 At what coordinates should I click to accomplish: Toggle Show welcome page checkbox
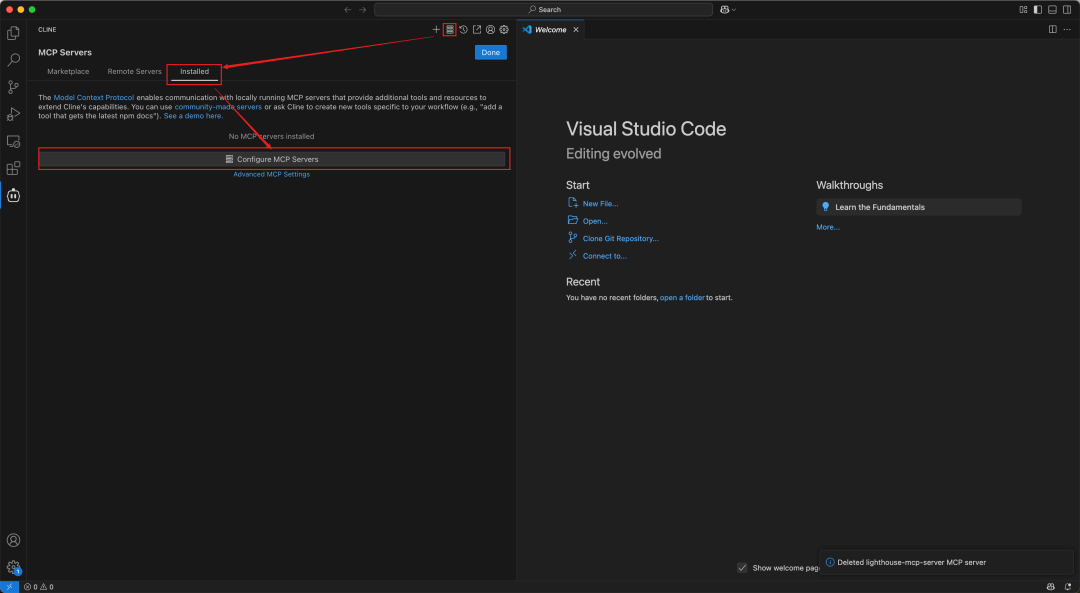point(742,568)
